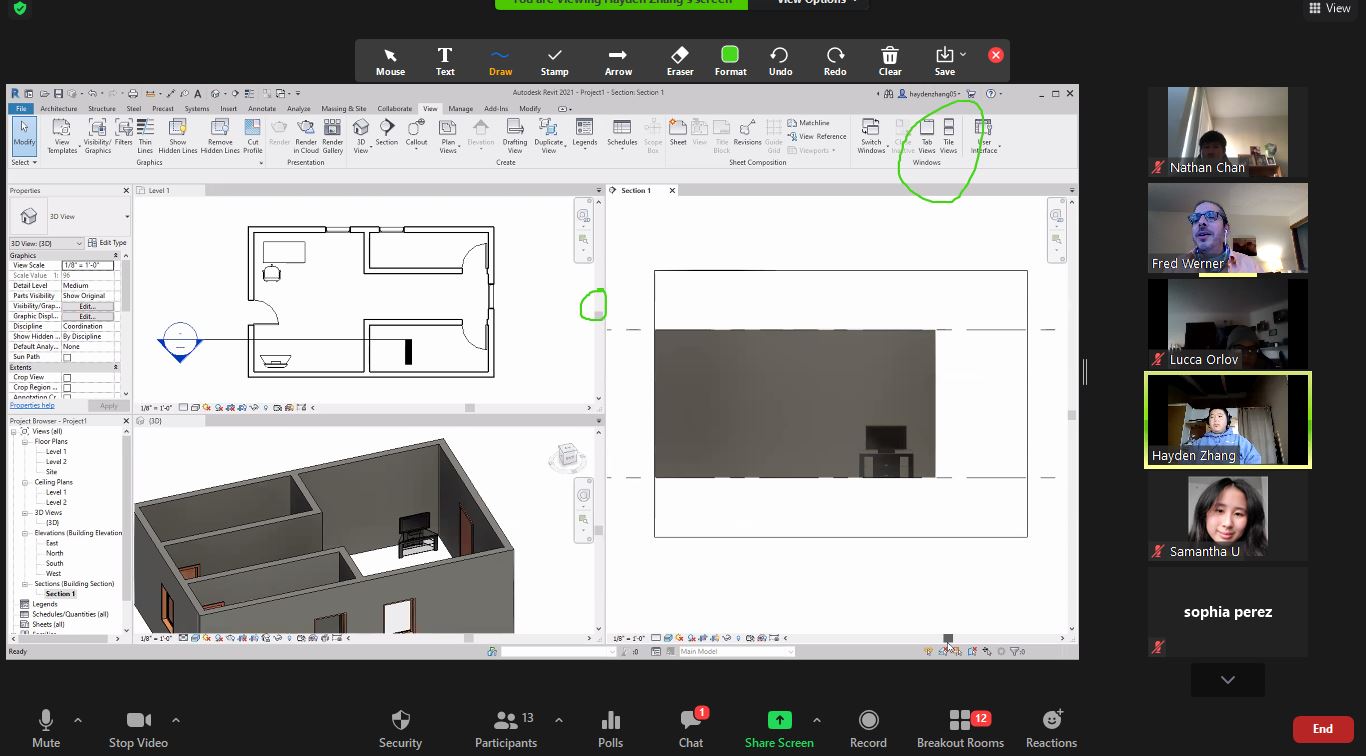Screen dimensions: 1366x756
Task: Enable the Sun Path checkbox
Action: 67,357
